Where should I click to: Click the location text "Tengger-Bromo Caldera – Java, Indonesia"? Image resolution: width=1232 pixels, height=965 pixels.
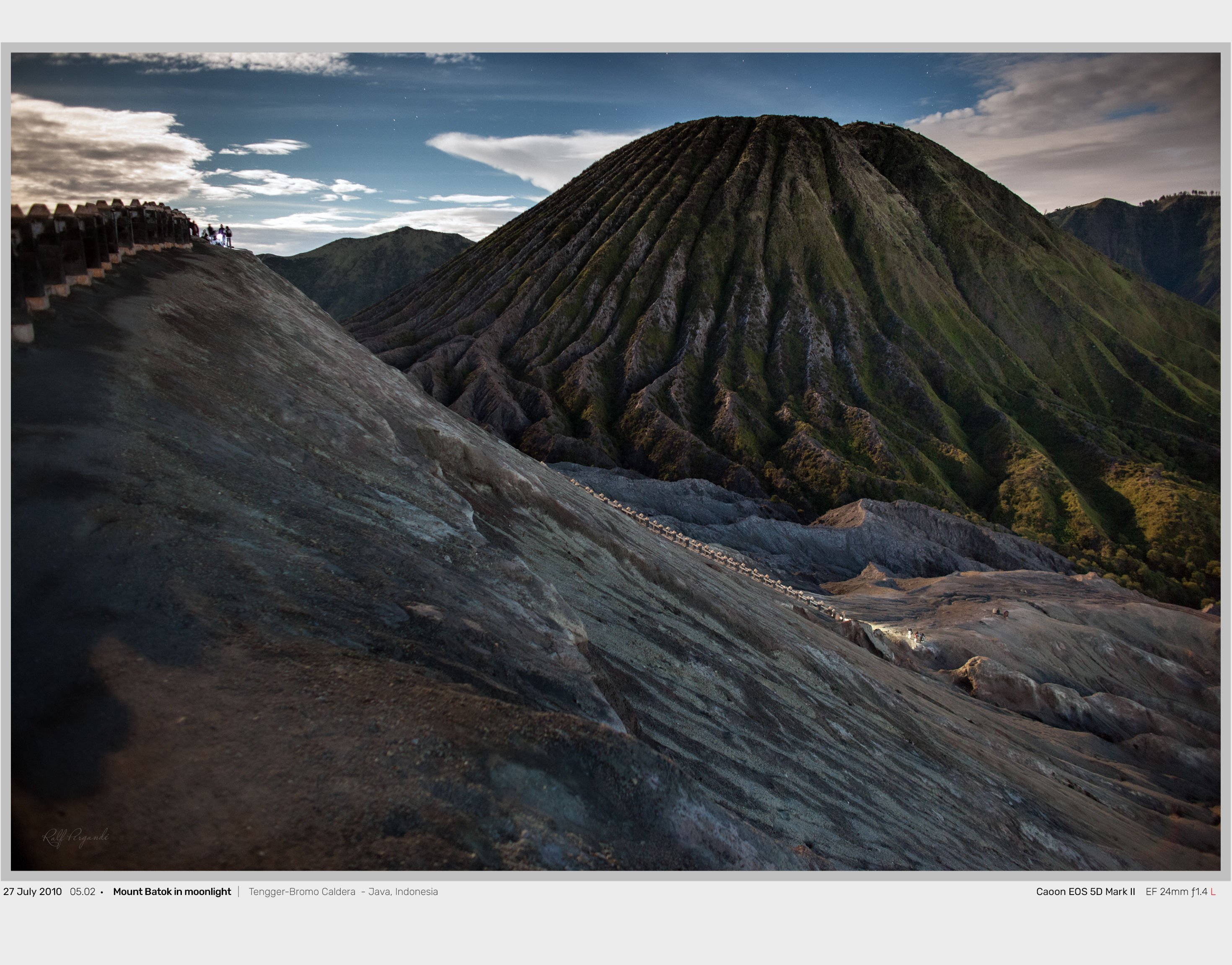[343, 892]
